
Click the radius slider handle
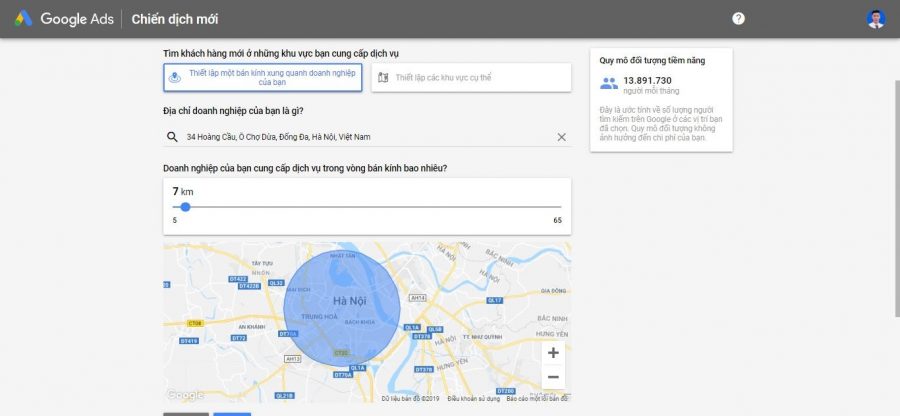pos(185,207)
